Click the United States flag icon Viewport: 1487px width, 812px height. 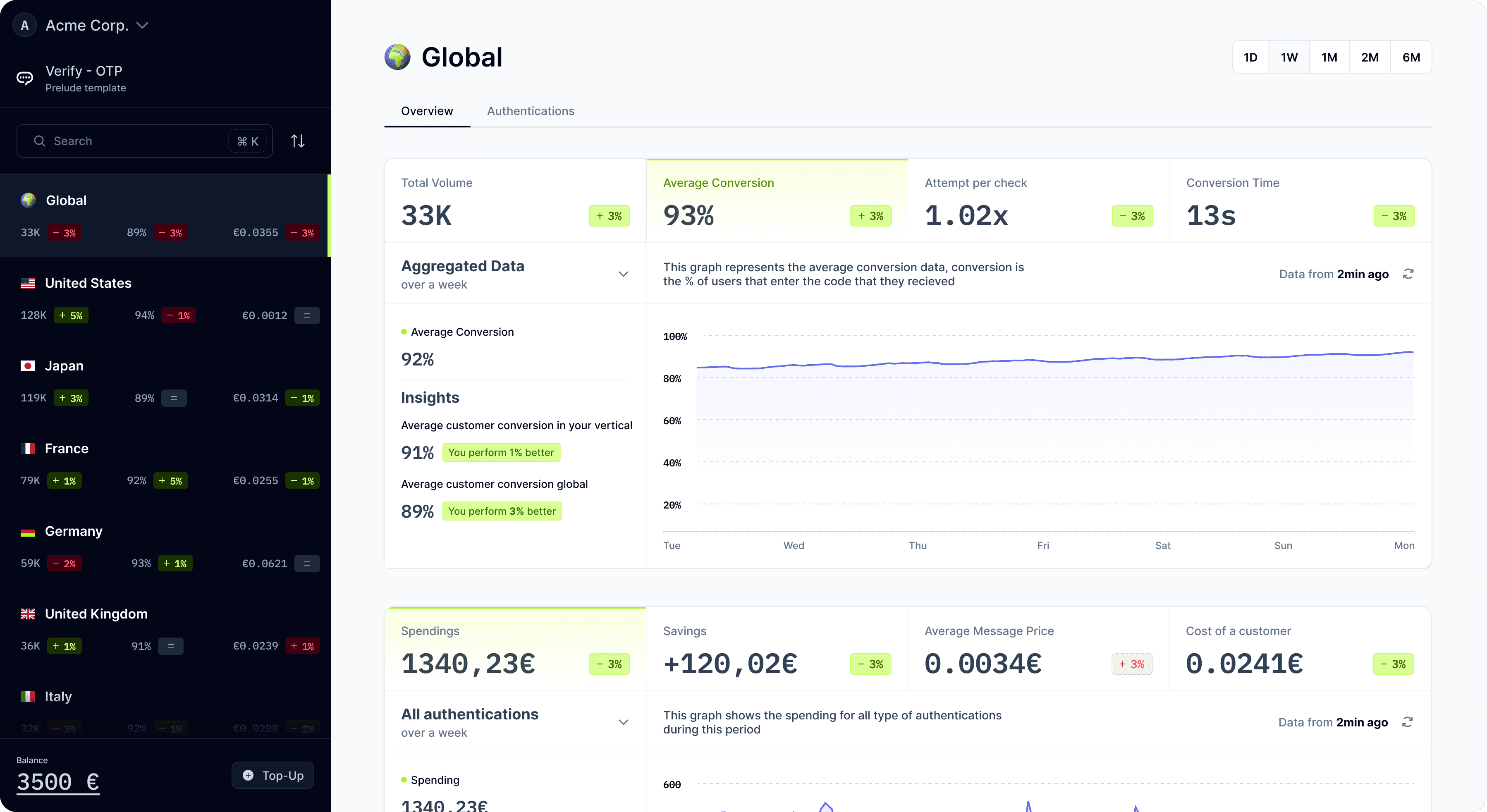28,283
